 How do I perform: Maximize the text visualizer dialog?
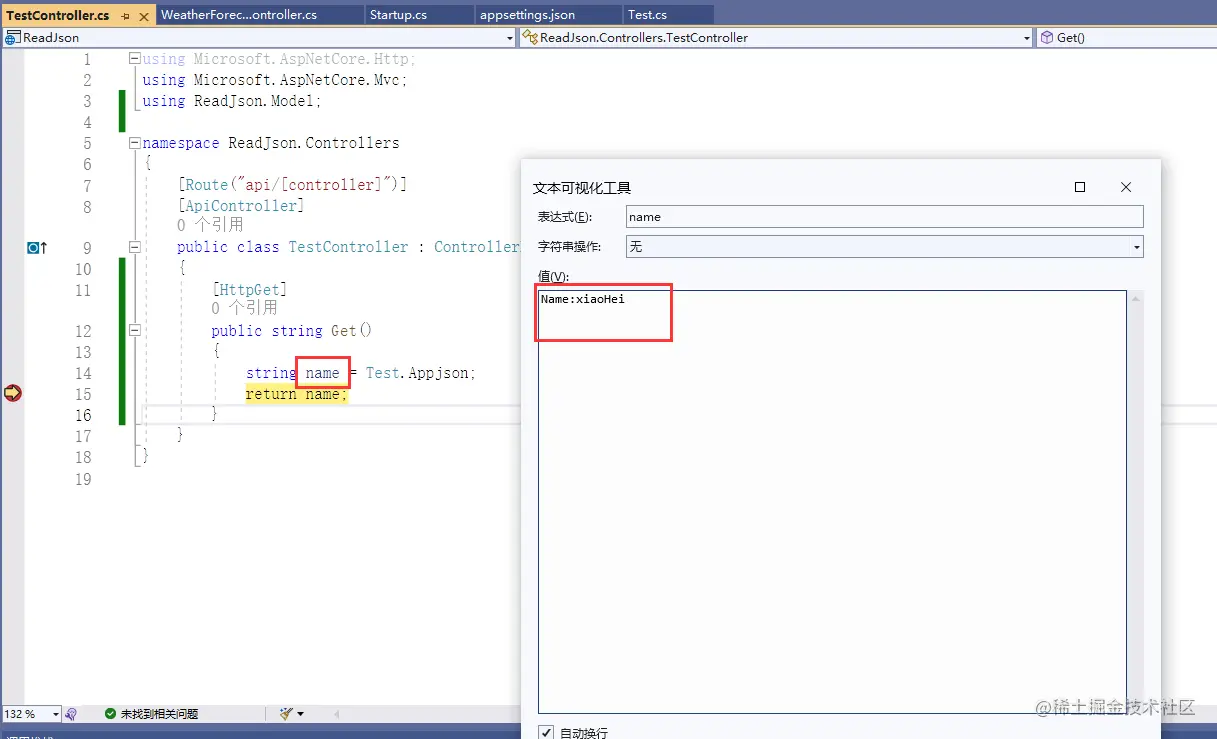point(1080,187)
